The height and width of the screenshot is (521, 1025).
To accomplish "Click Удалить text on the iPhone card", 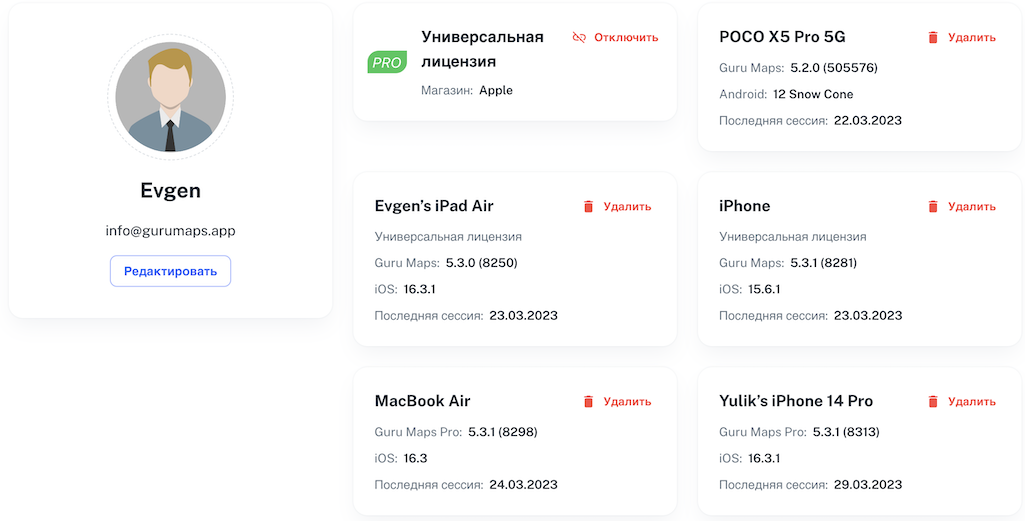I will (971, 206).
